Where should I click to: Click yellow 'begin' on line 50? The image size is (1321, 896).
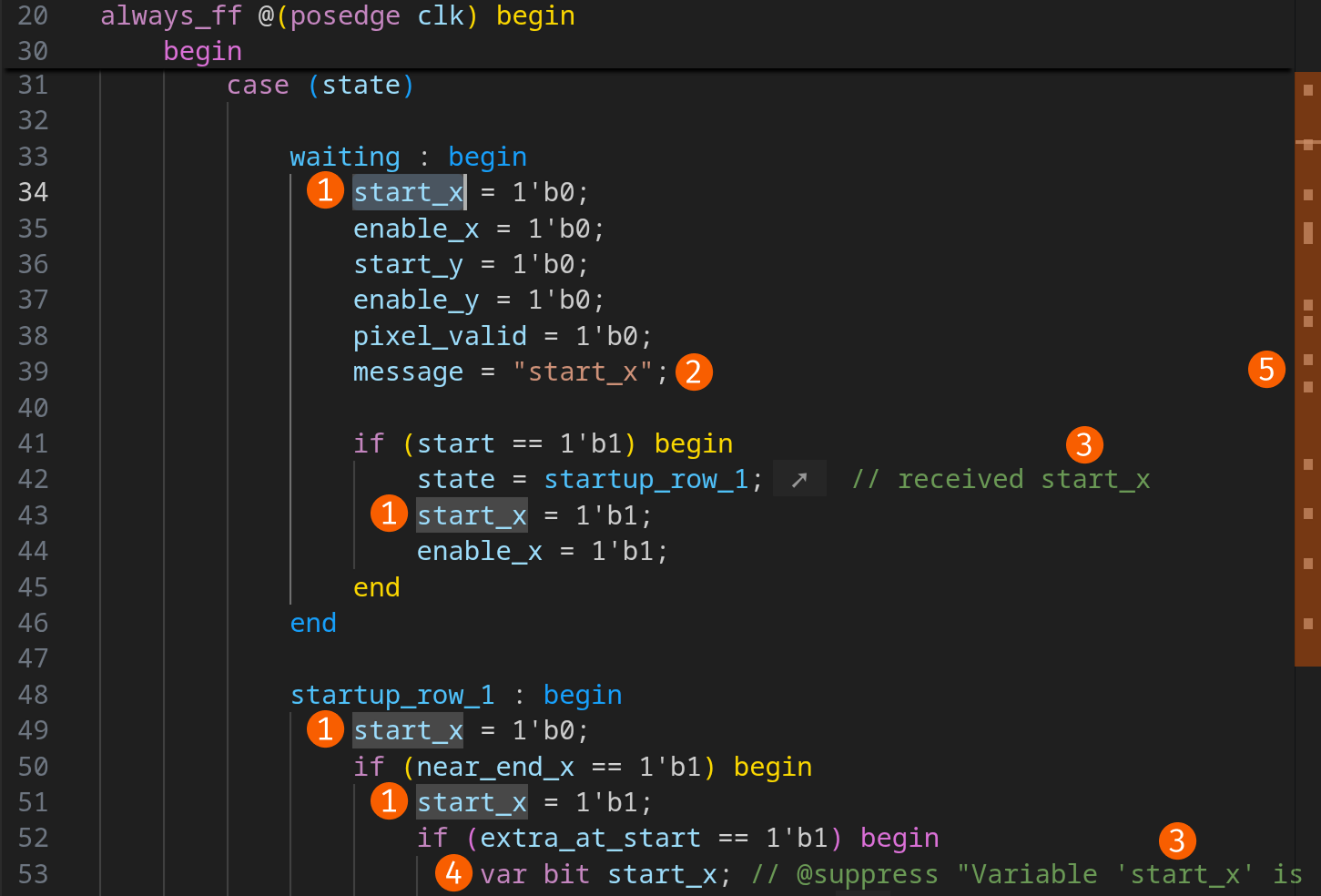click(x=772, y=768)
